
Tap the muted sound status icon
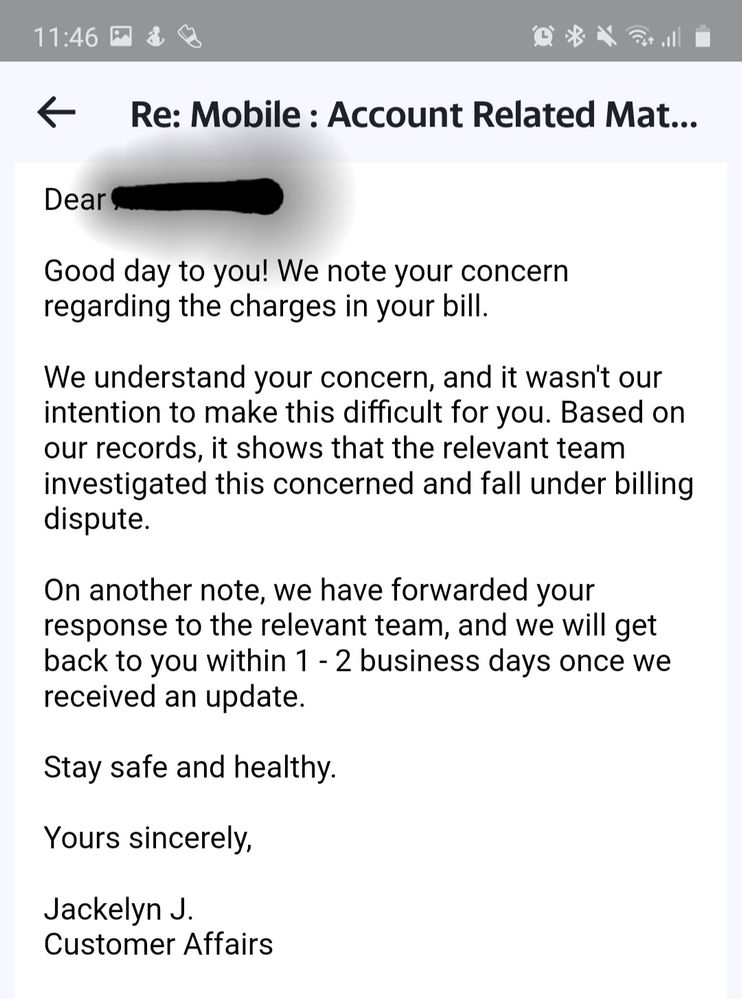pos(606,37)
